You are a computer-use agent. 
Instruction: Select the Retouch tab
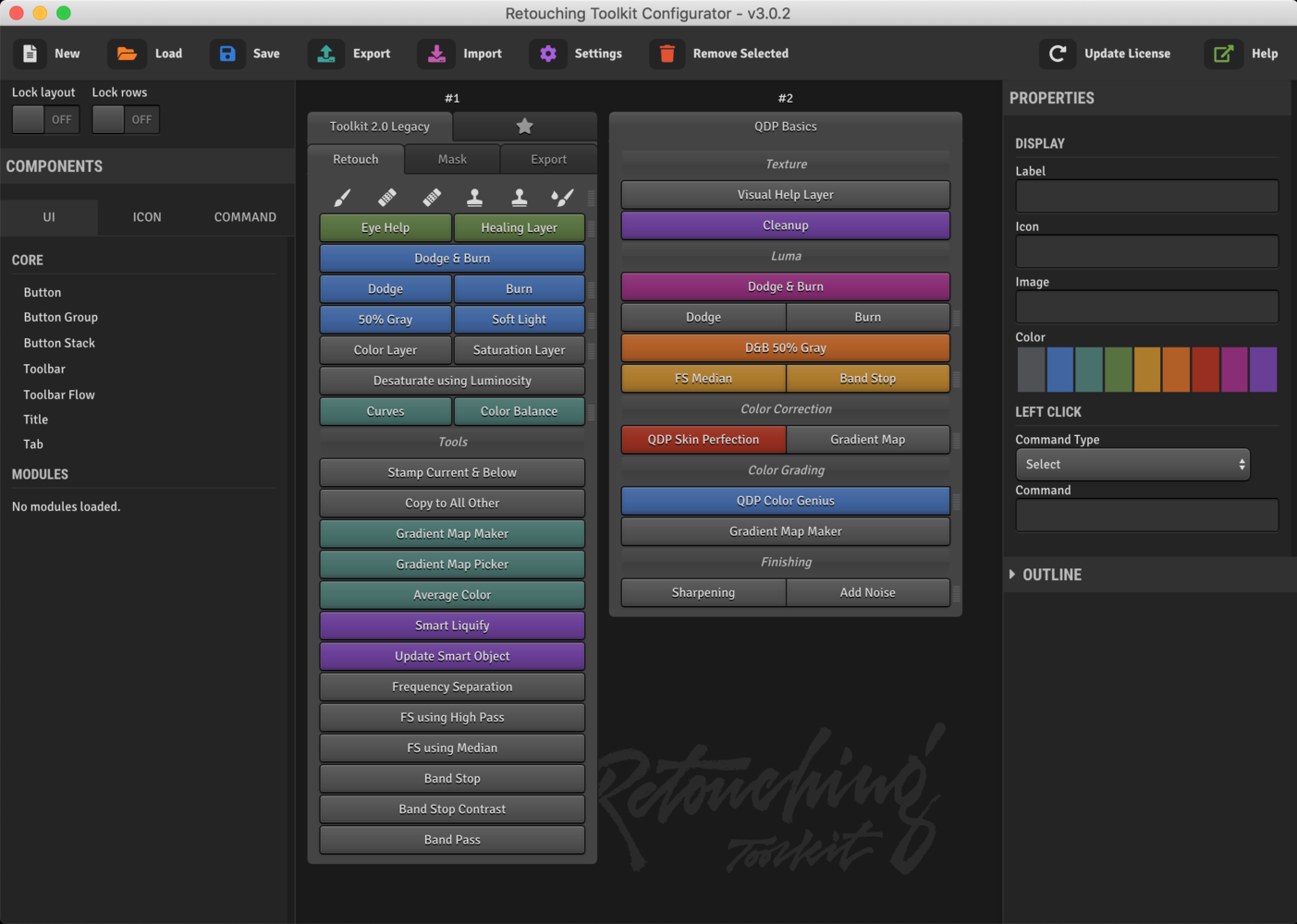[356, 160]
